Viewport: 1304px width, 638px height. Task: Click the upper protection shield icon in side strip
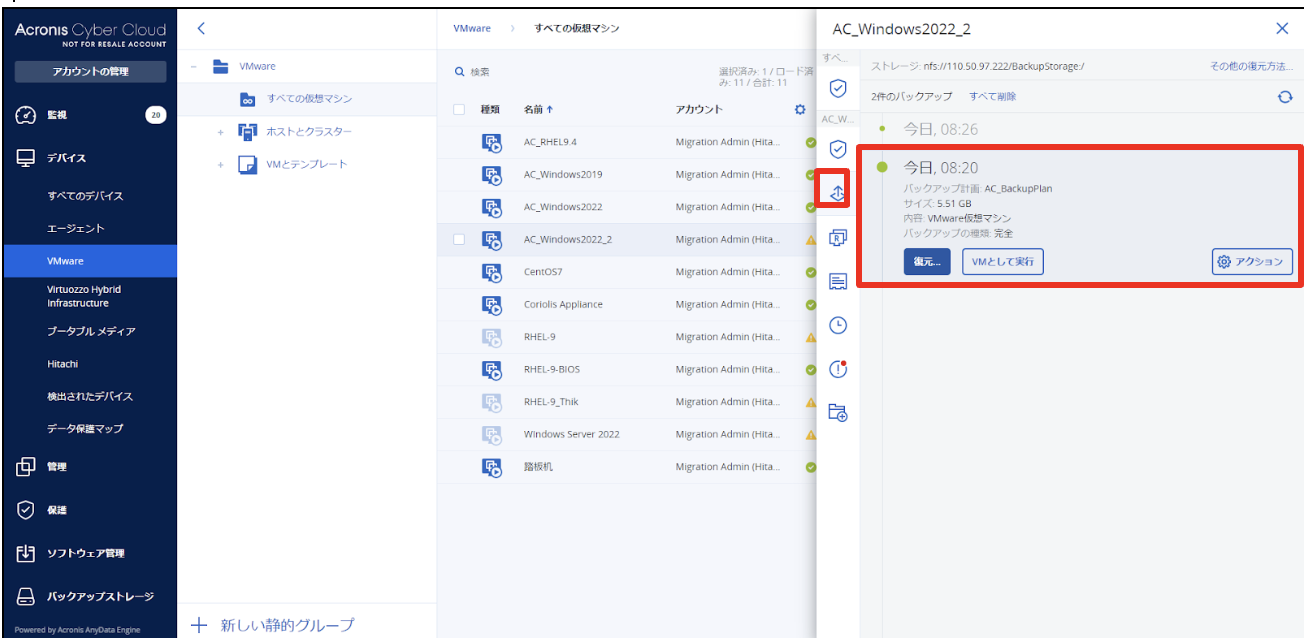[838, 89]
